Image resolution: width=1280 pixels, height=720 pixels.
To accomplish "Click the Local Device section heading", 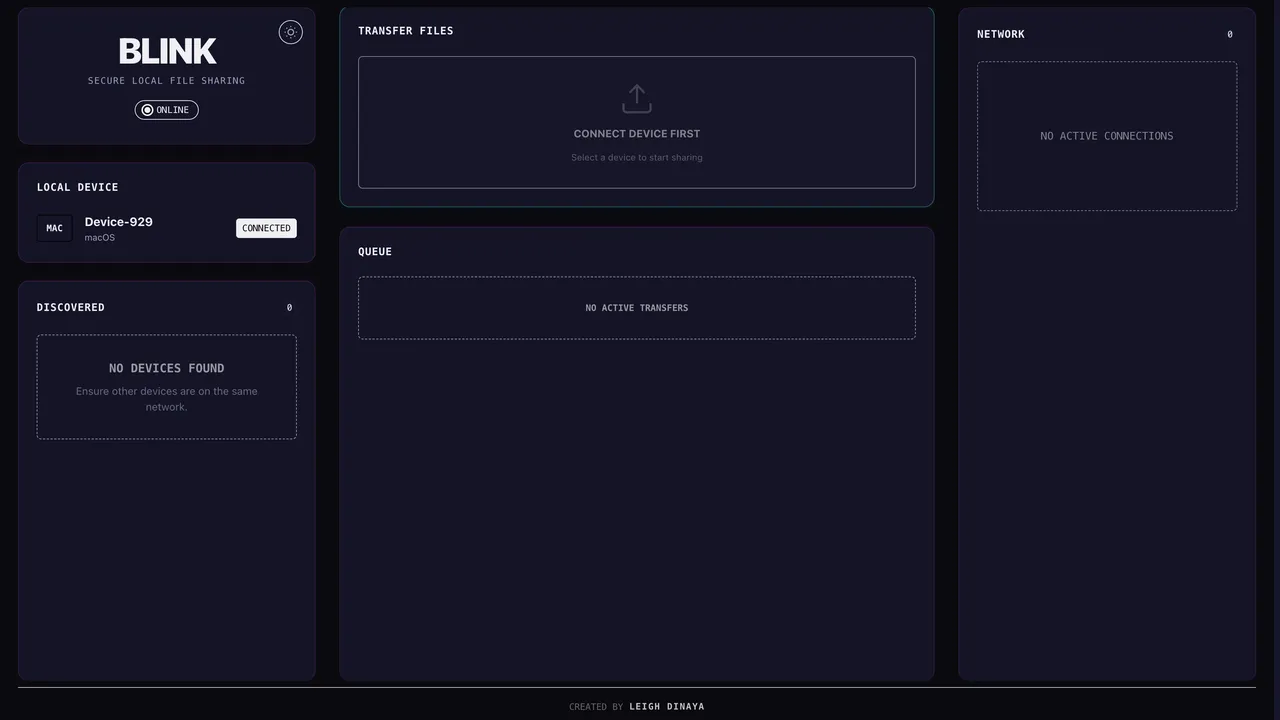I will [x=78, y=187].
